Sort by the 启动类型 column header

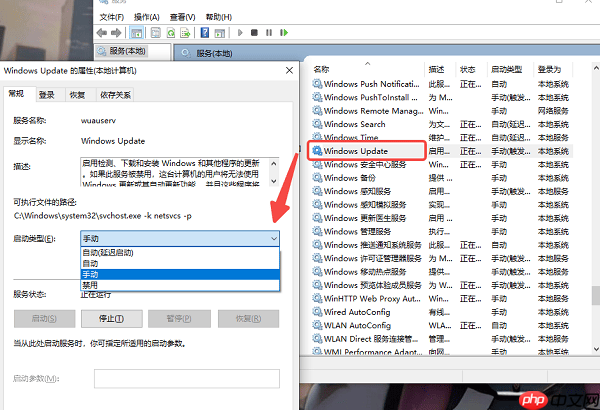click(x=507, y=69)
